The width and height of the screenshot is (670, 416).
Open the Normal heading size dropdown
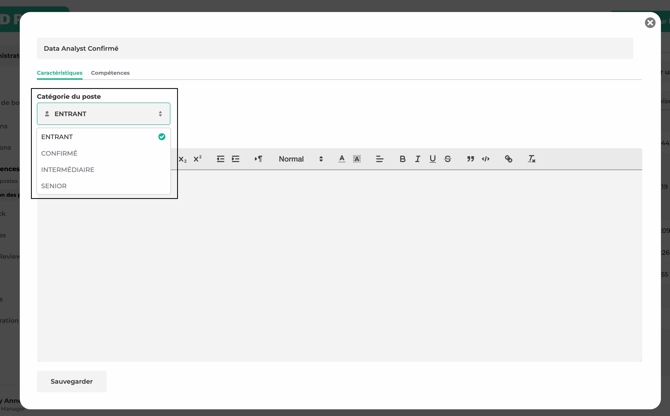pos(300,159)
